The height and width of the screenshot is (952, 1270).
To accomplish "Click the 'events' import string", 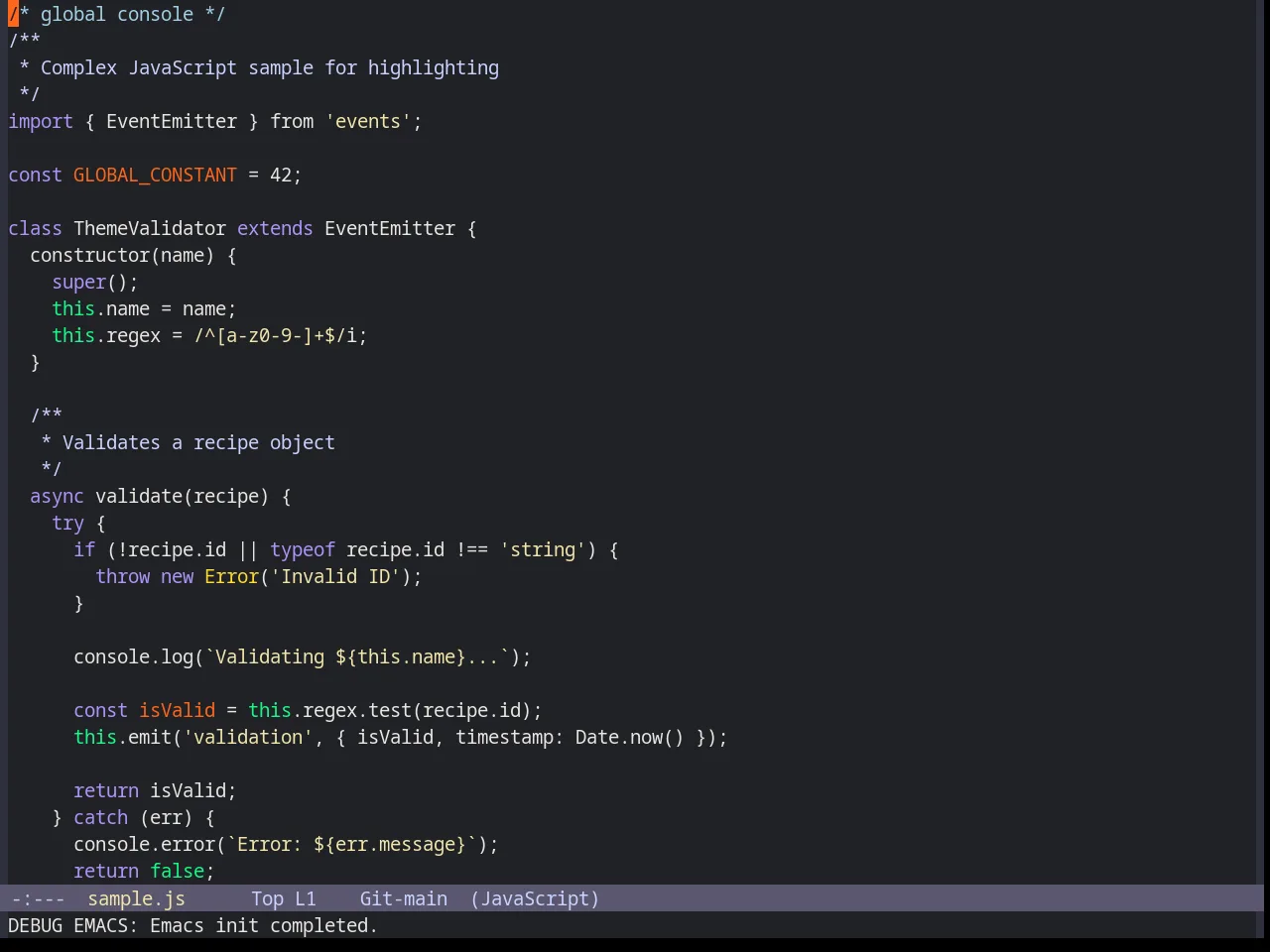I will pyautogui.click(x=368, y=121).
